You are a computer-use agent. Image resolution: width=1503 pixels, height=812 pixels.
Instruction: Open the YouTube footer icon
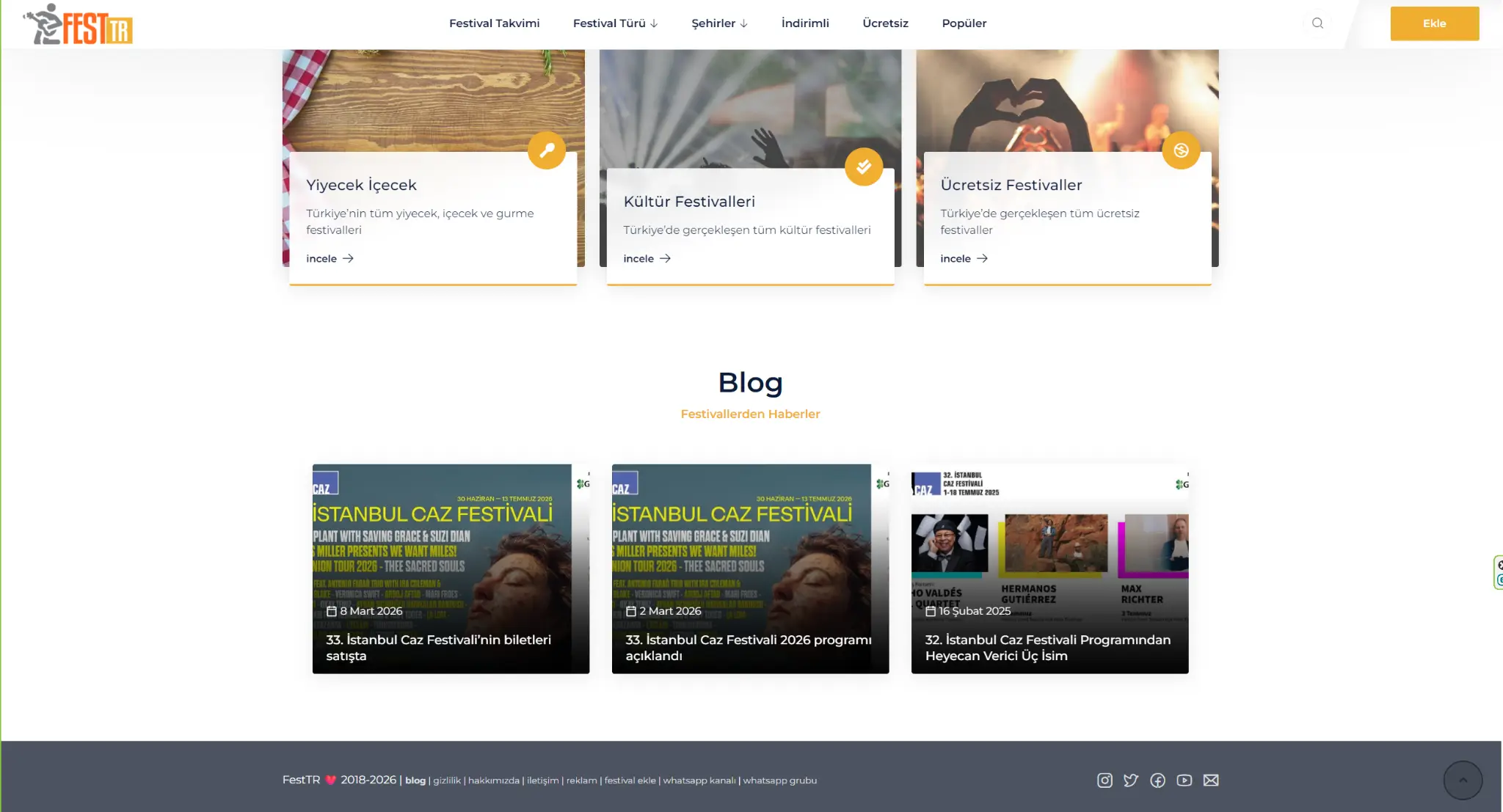pyautogui.click(x=1184, y=780)
